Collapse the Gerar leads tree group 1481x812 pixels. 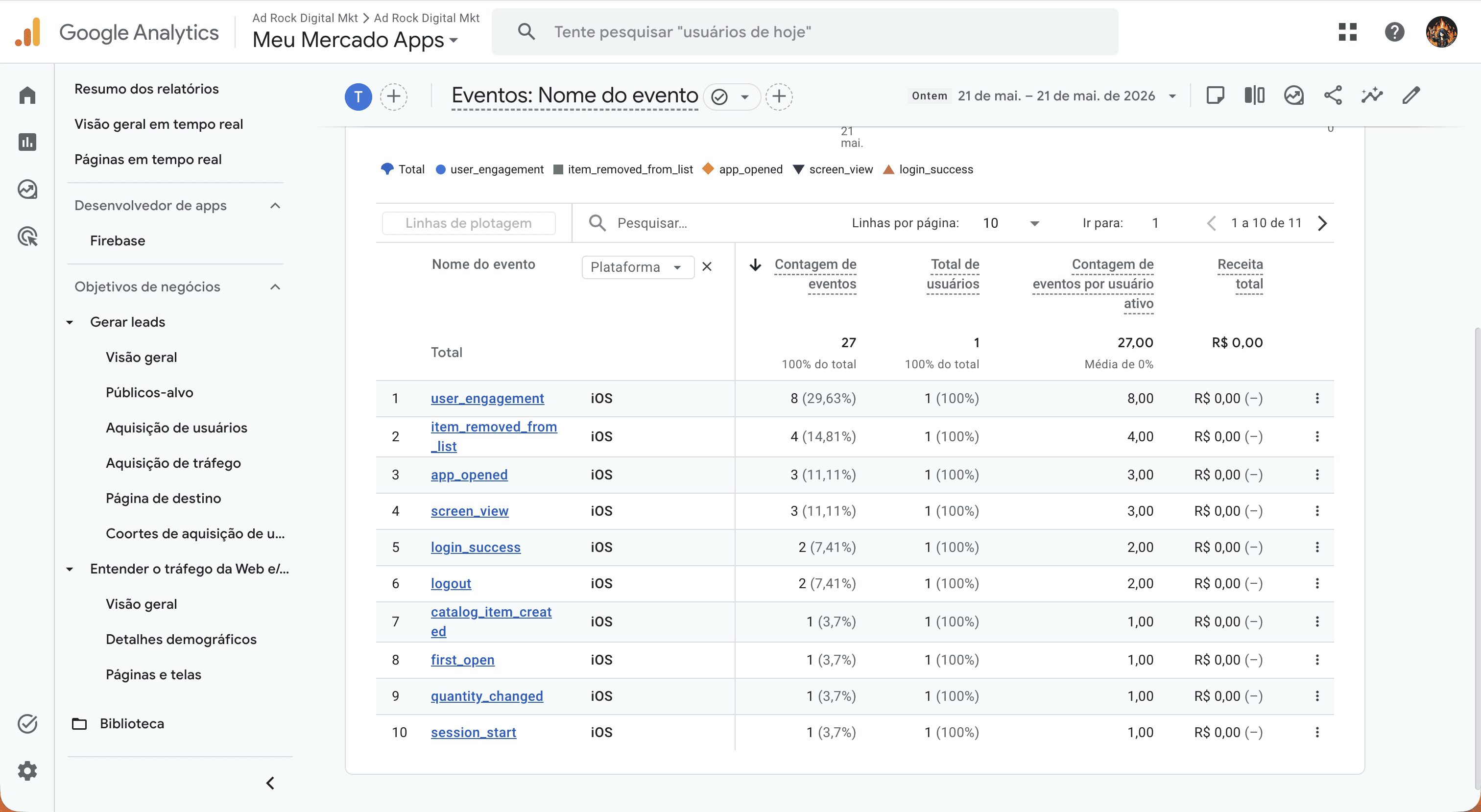[x=70, y=323]
